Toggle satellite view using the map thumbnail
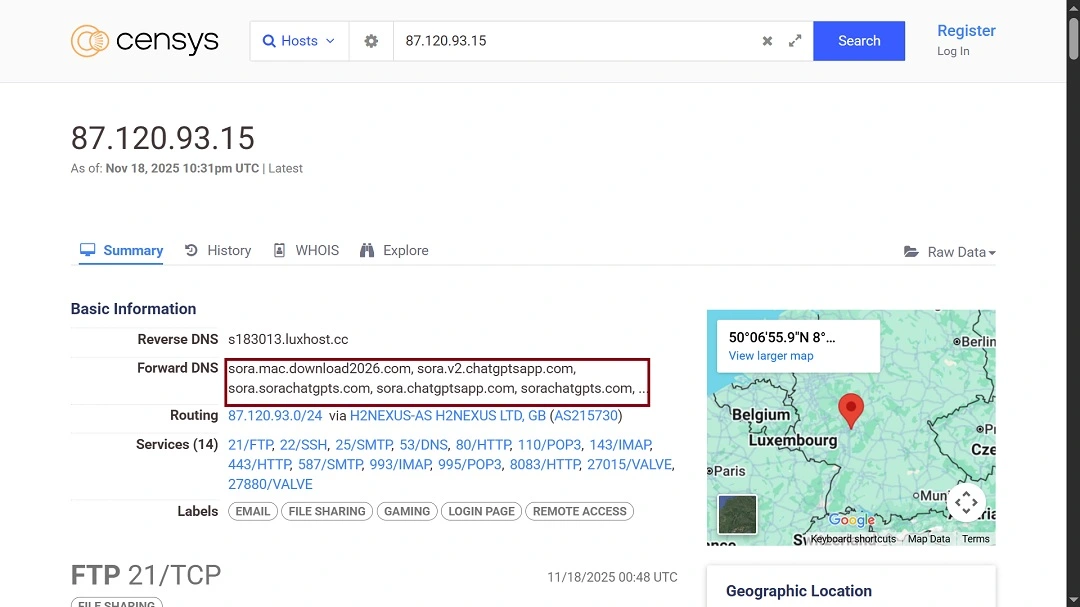This screenshot has height=607, width=1080. point(737,514)
